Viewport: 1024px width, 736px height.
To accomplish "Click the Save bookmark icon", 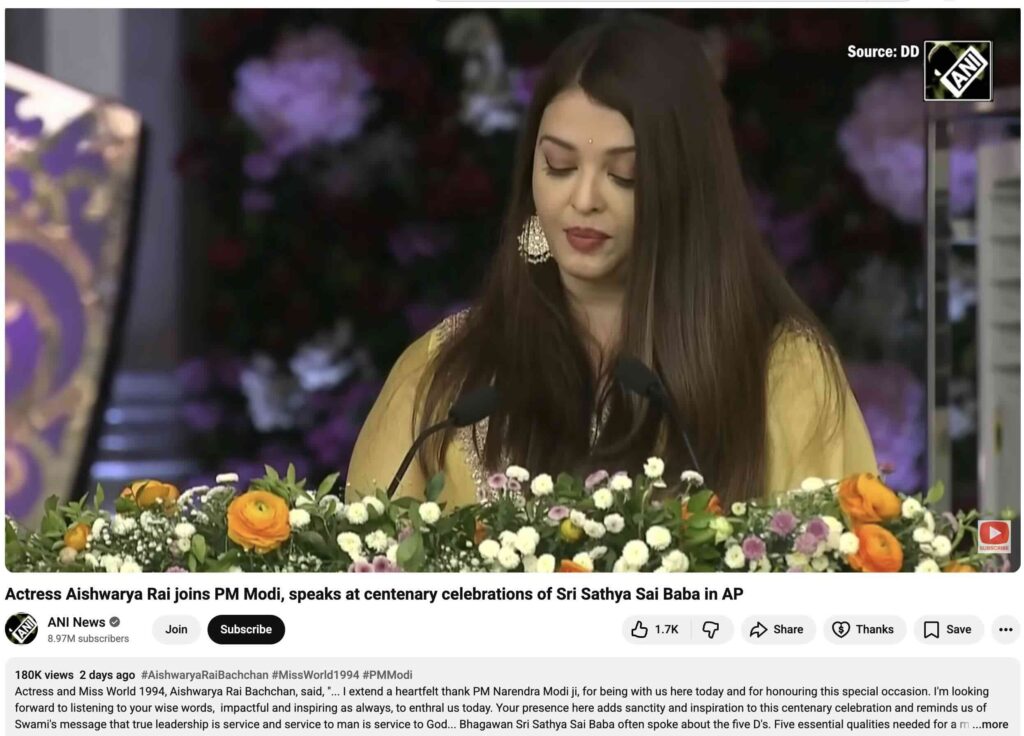I will pyautogui.click(x=931, y=630).
